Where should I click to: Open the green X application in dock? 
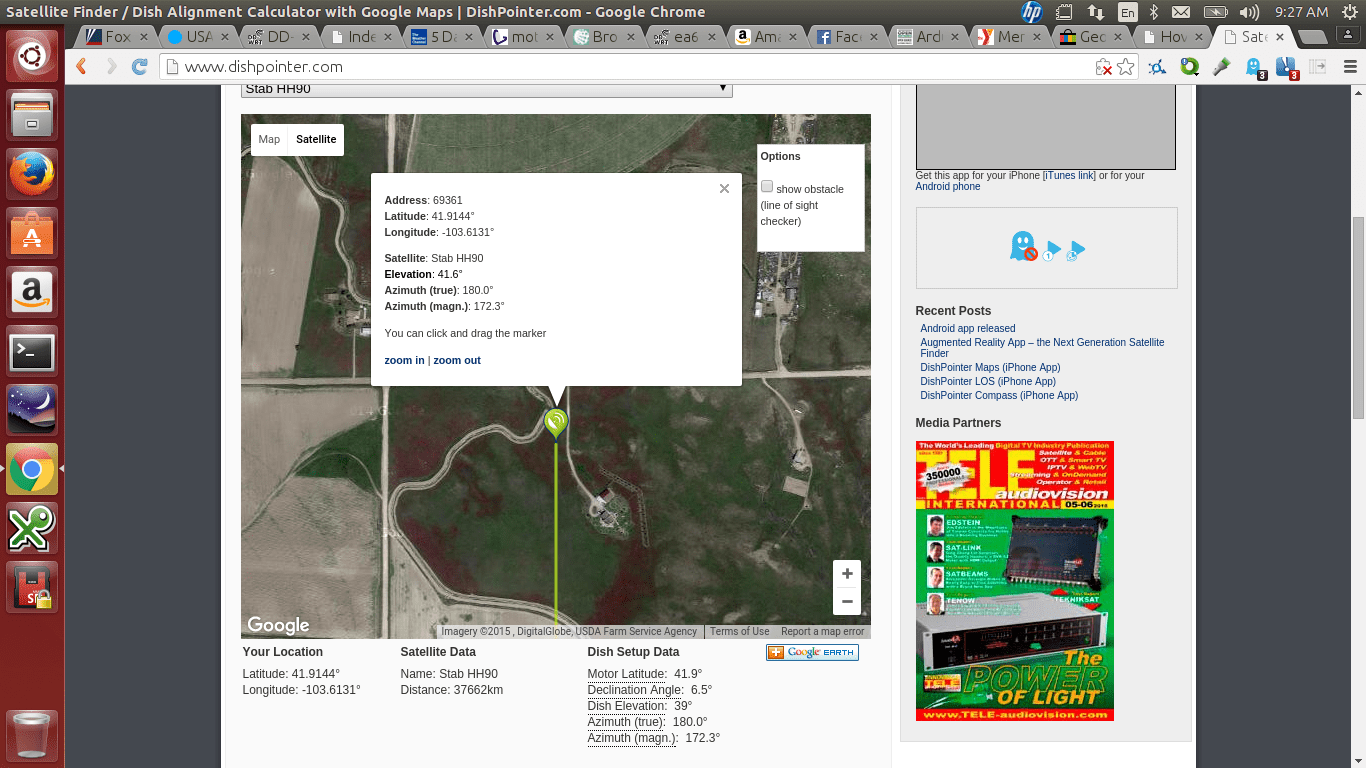point(32,528)
